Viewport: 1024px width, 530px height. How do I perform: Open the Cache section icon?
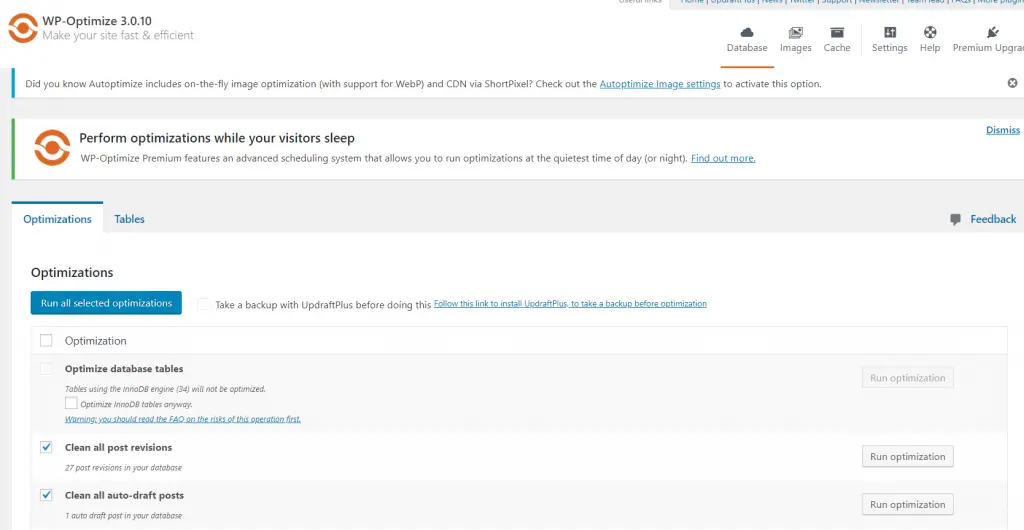[837, 33]
